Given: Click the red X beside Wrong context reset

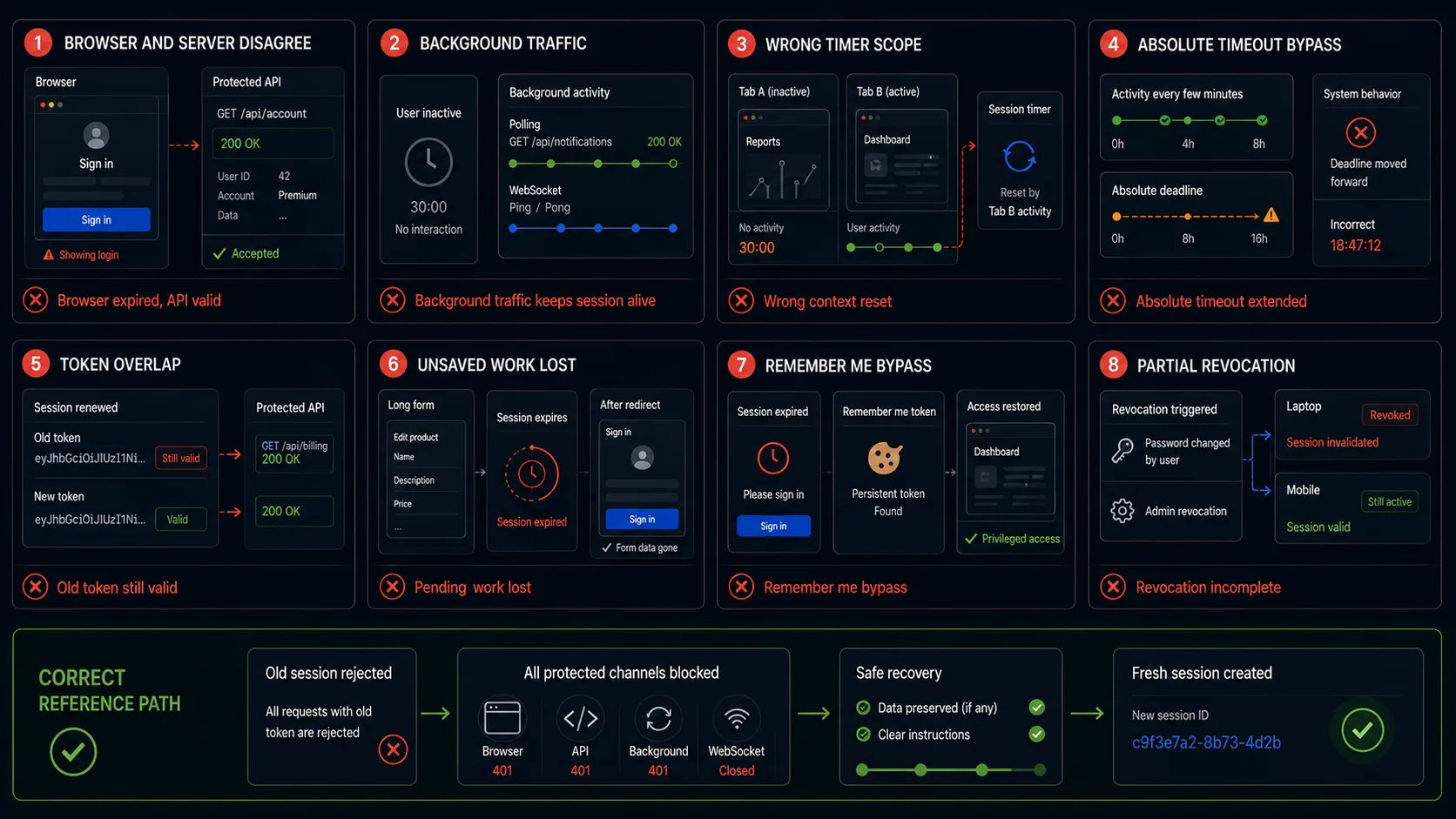Looking at the screenshot, I should pos(741,301).
